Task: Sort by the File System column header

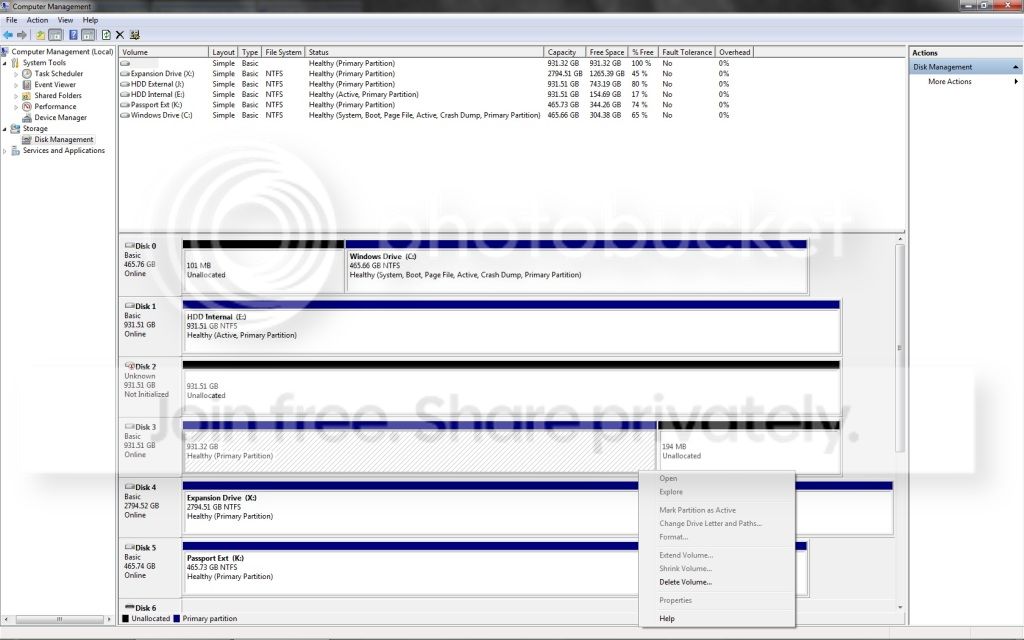Action: coord(283,52)
